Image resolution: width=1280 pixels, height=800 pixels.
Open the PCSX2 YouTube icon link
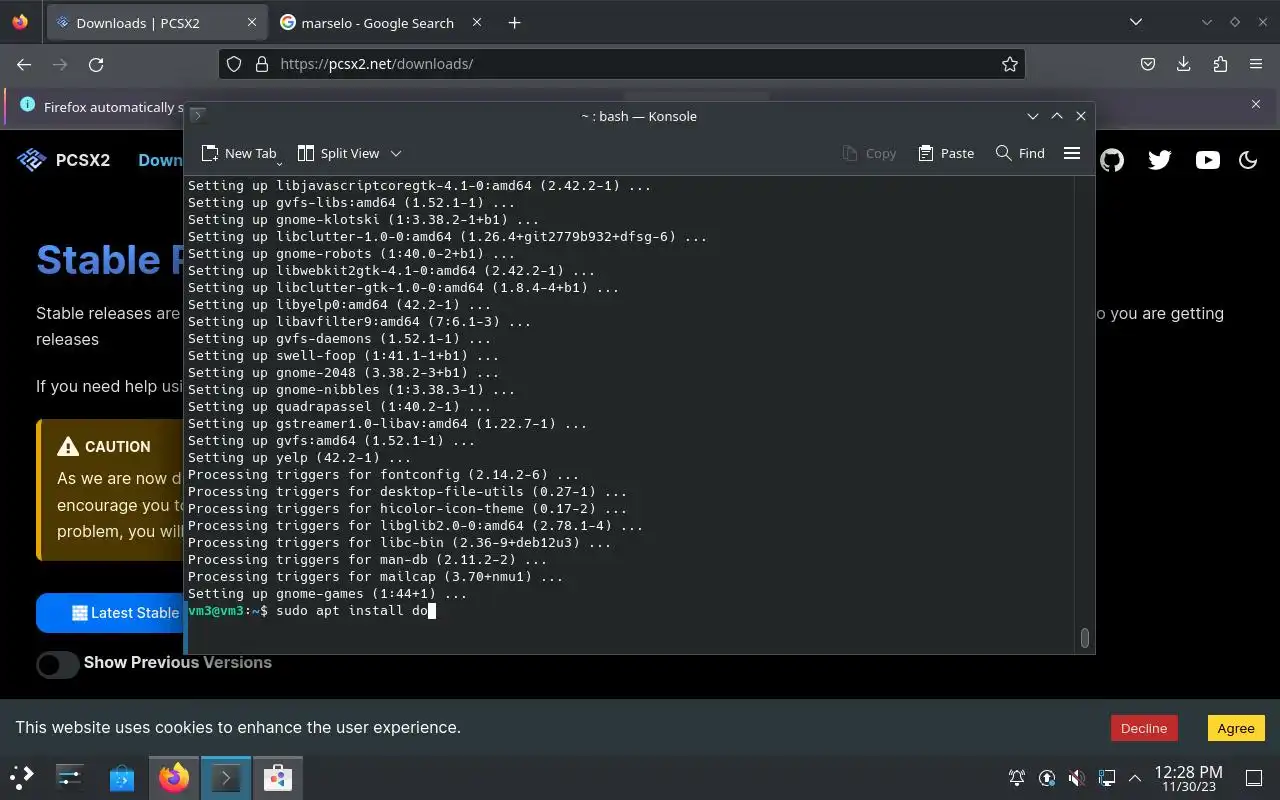(1208, 160)
